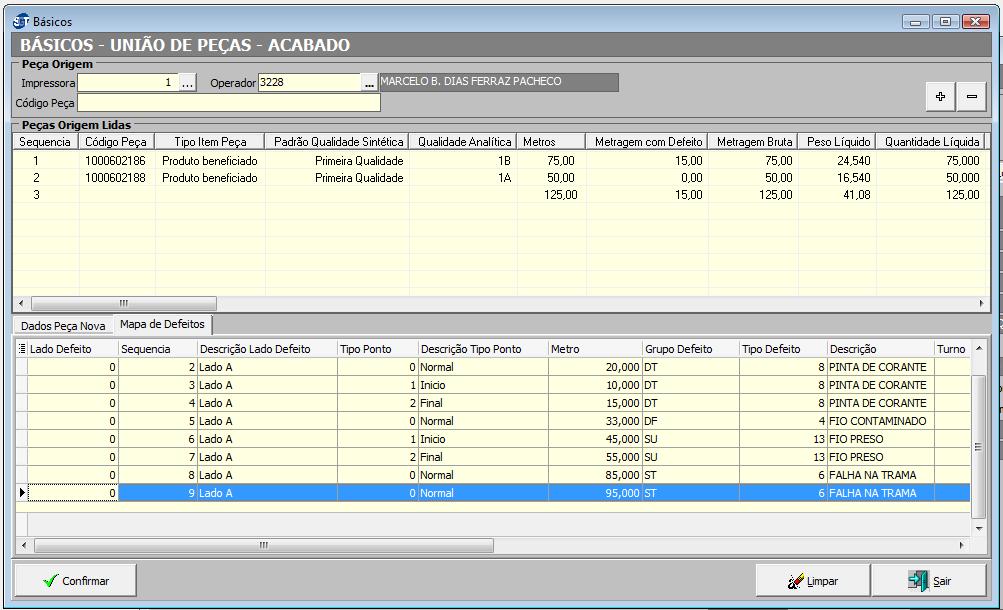The width and height of the screenshot is (1003, 610).
Task: Select the Mapa de Defeitos tab
Action: pyautogui.click(x=161, y=325)
